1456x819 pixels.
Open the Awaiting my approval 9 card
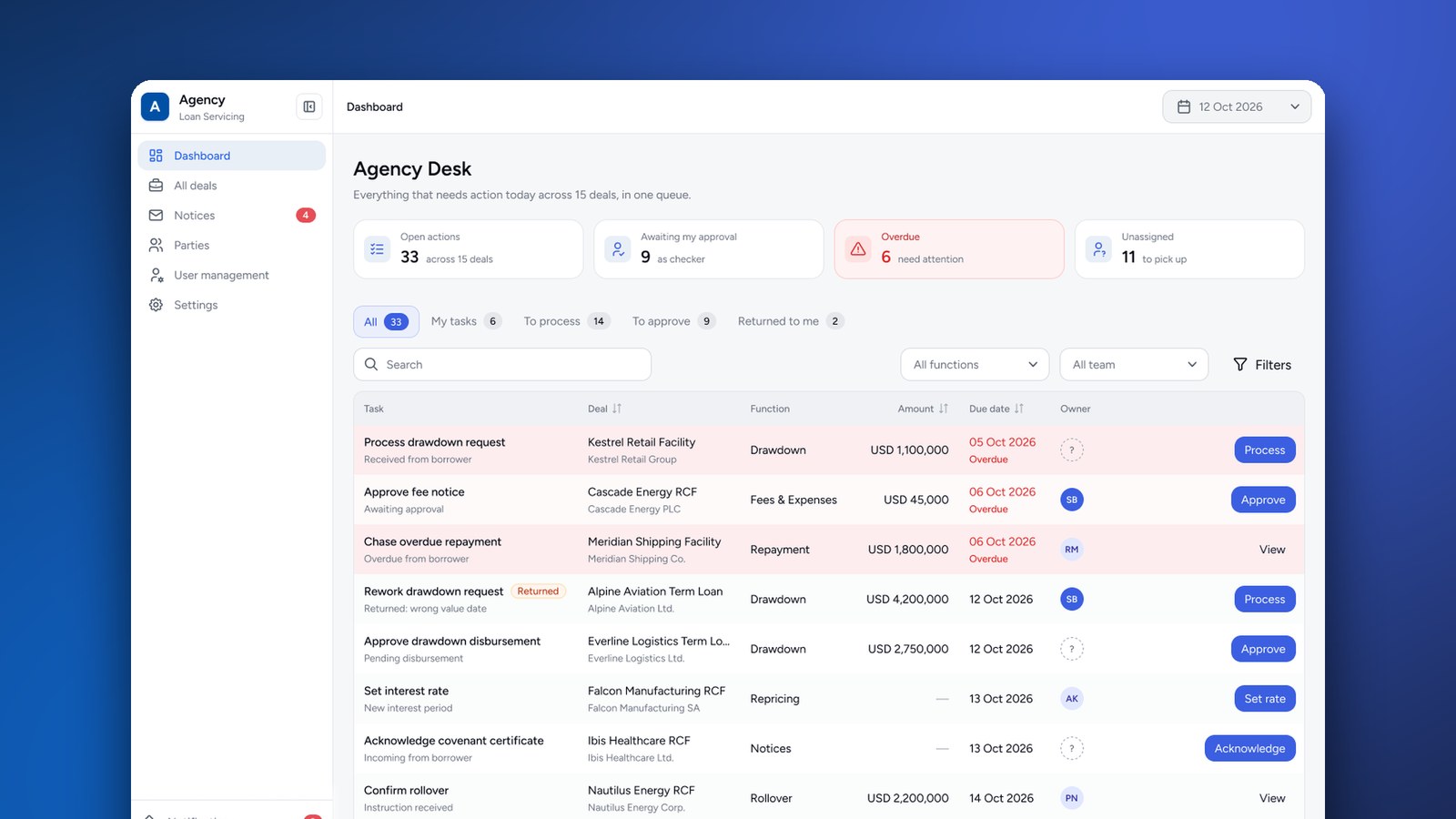[709, 248]
